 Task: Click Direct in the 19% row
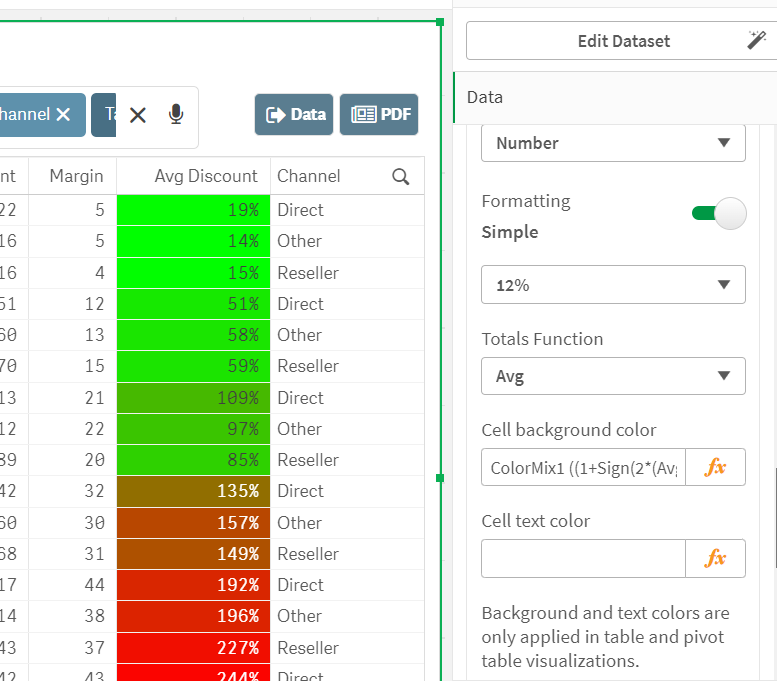[x=300, y=210]
